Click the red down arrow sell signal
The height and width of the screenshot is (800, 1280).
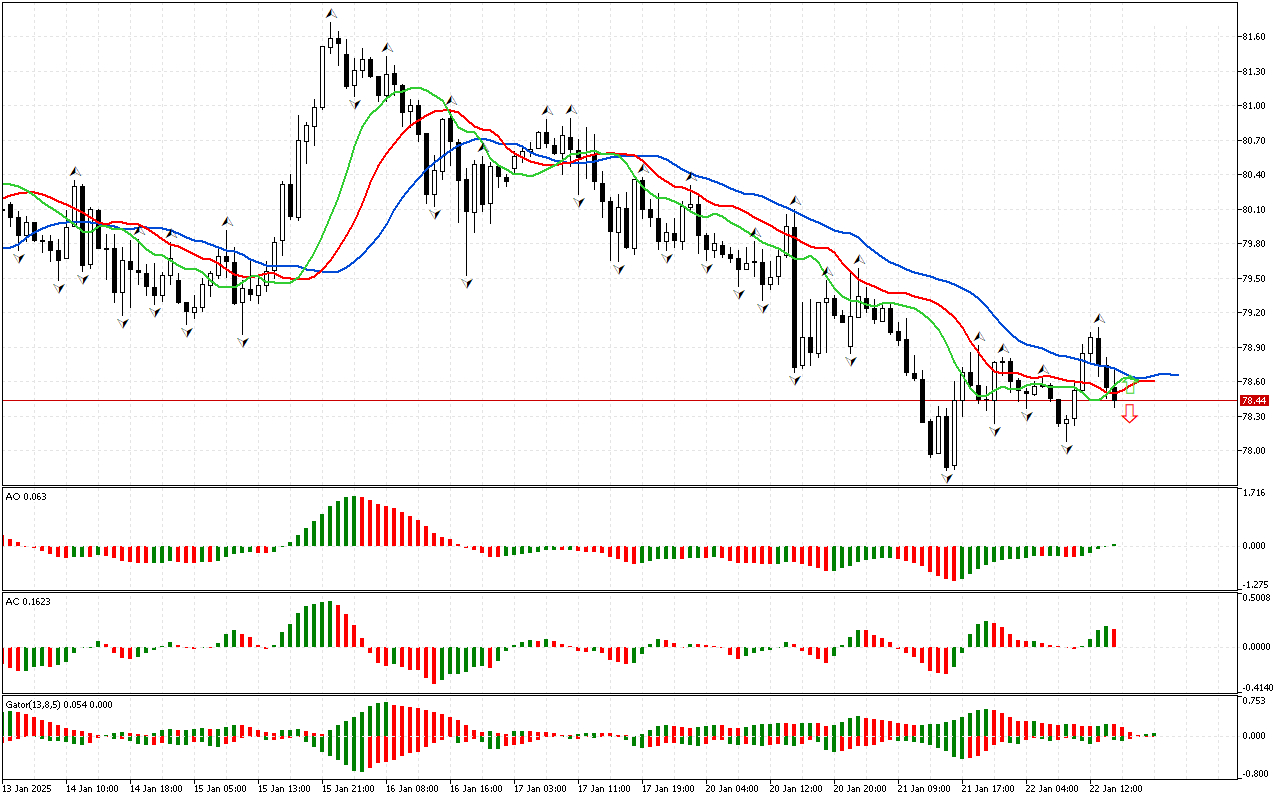click(x=1129, y=414)
